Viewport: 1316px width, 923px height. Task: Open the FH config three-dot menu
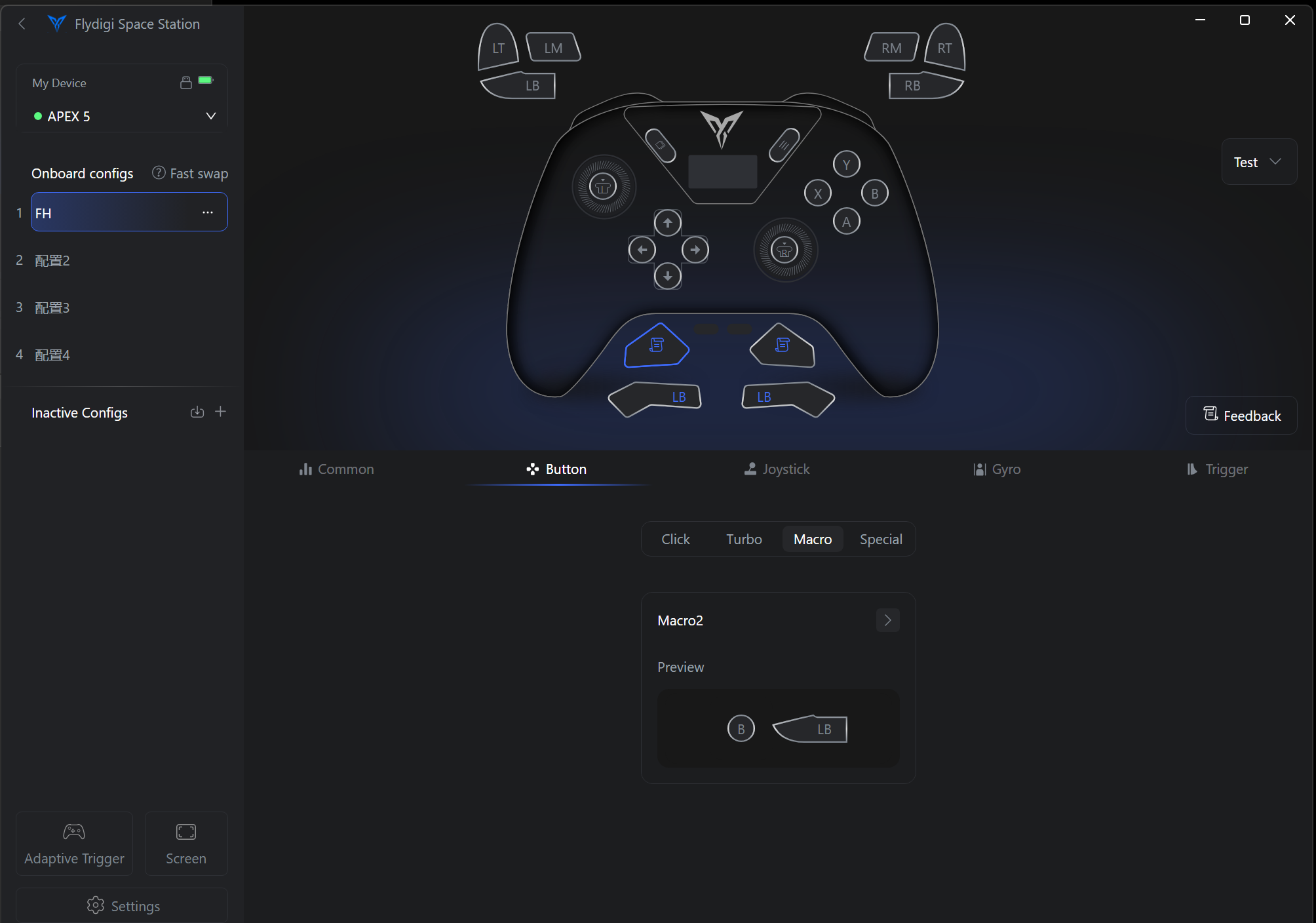coord(208,212)
